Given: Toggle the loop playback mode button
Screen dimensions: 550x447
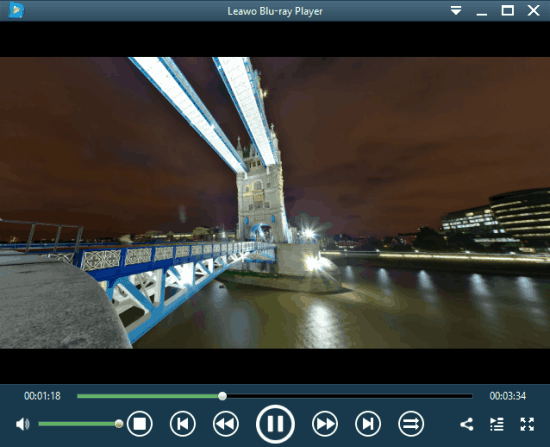Looking at the screenshot, I should coord(411,424).
